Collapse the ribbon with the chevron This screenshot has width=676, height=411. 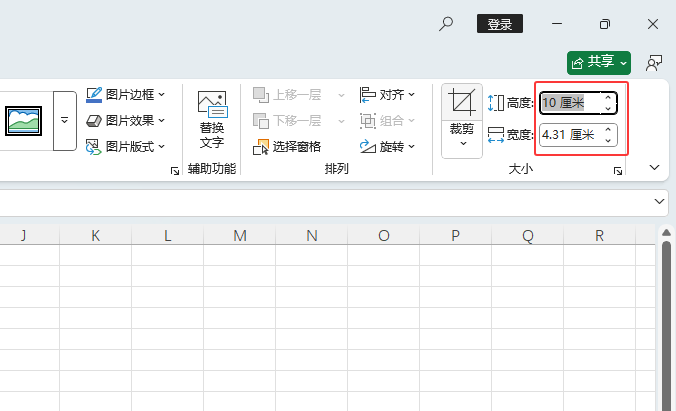pos(656,167)
